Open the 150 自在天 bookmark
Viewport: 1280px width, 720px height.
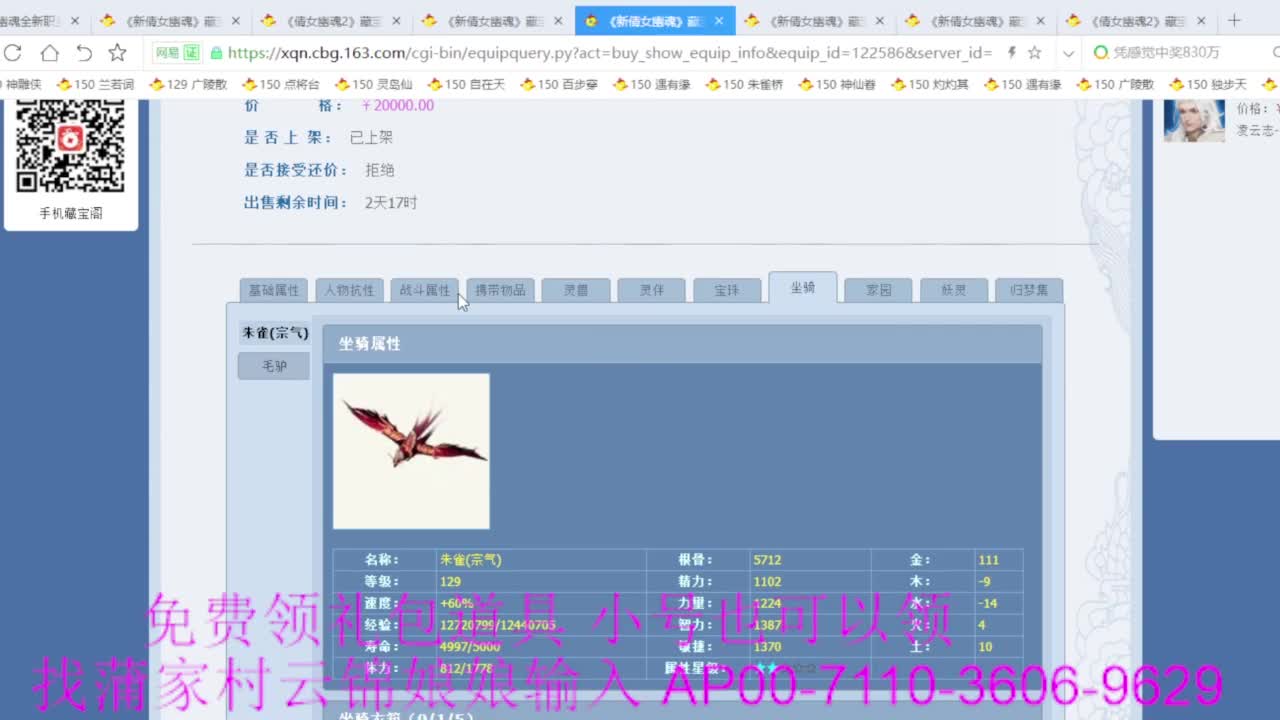(x=466, y=85)
